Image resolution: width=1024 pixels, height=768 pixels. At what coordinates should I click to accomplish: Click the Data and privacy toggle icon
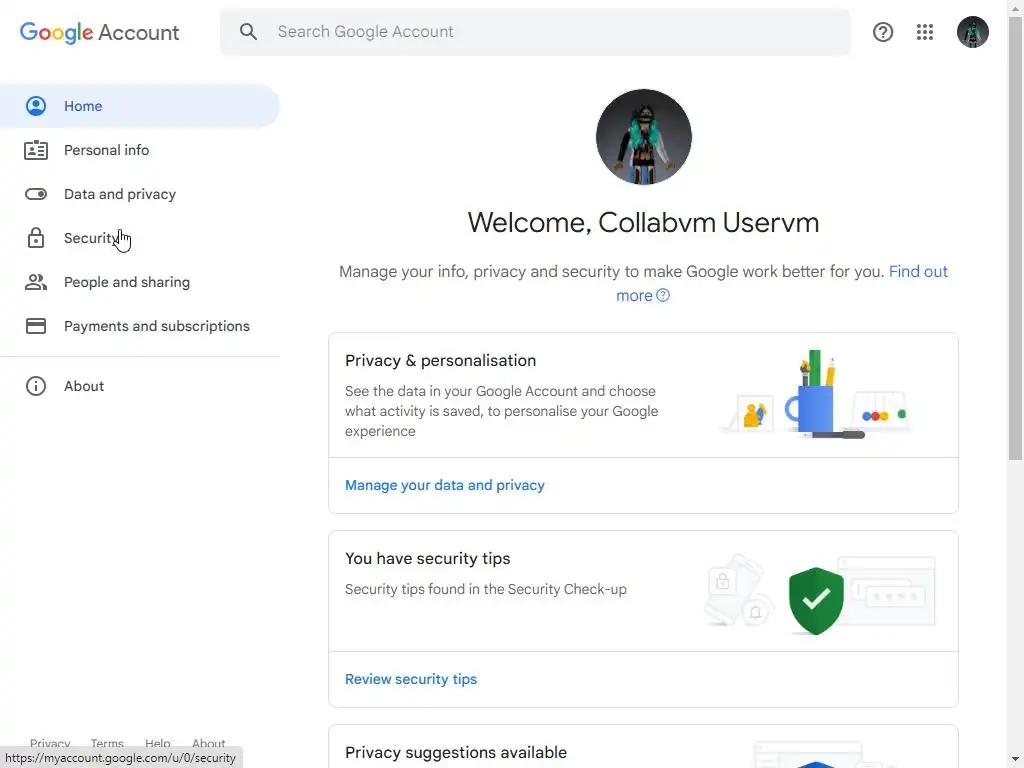click(x=36, y=194)
